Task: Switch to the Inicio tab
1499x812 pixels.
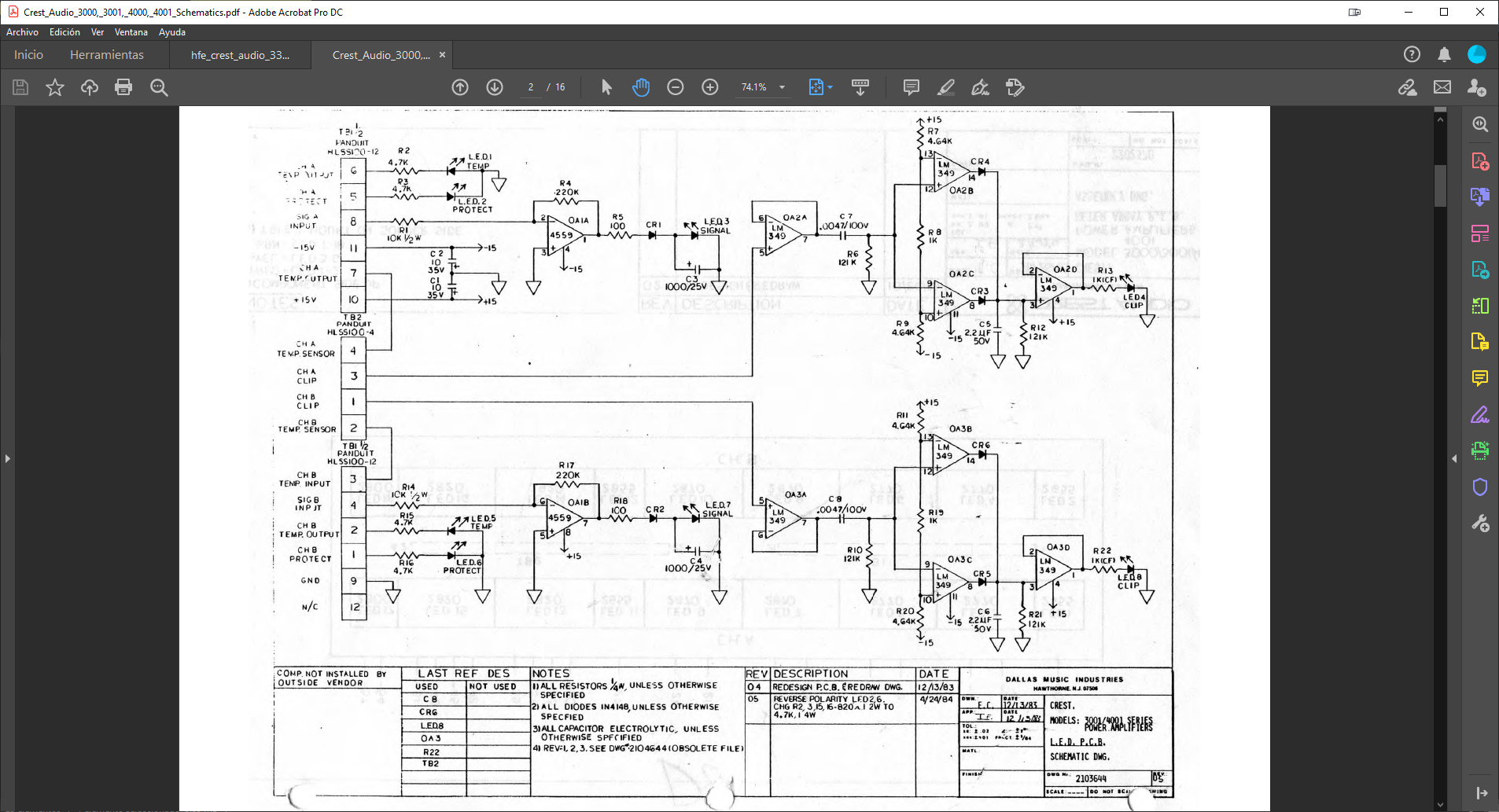Action: [28, 55]
